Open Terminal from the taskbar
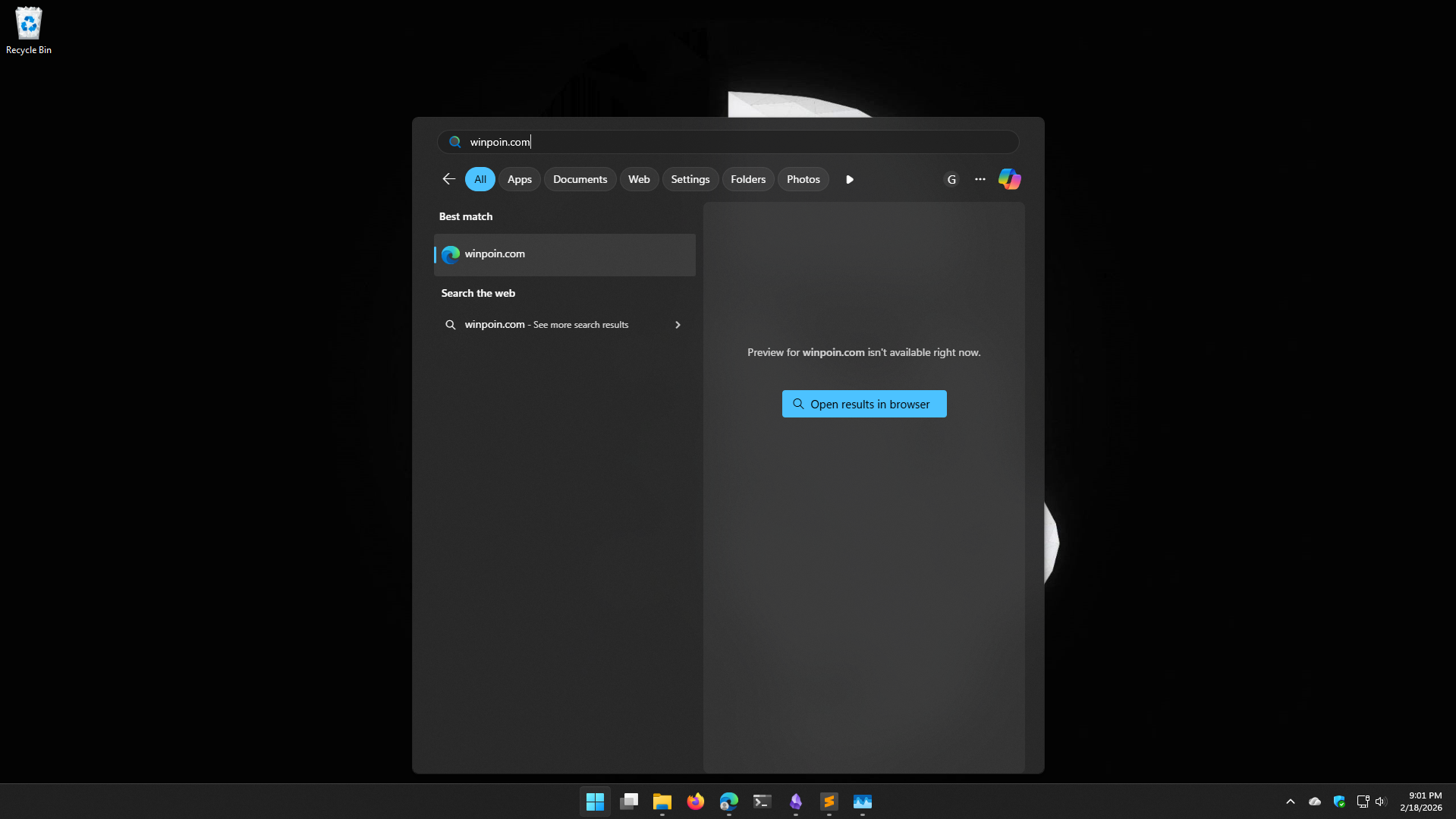The image size is (1456, 819). point(762,802)
